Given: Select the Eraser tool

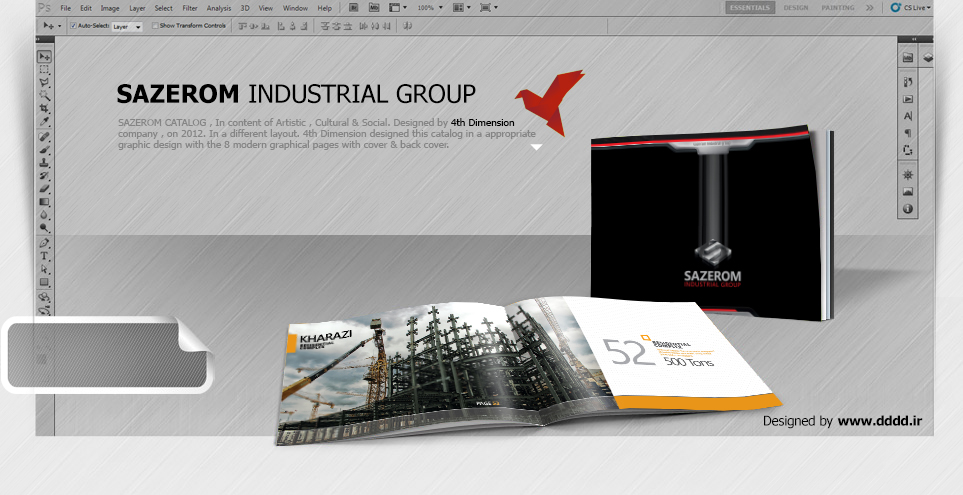Looking at the screenshot, I should pyautogui.click(x=44, y=189).
